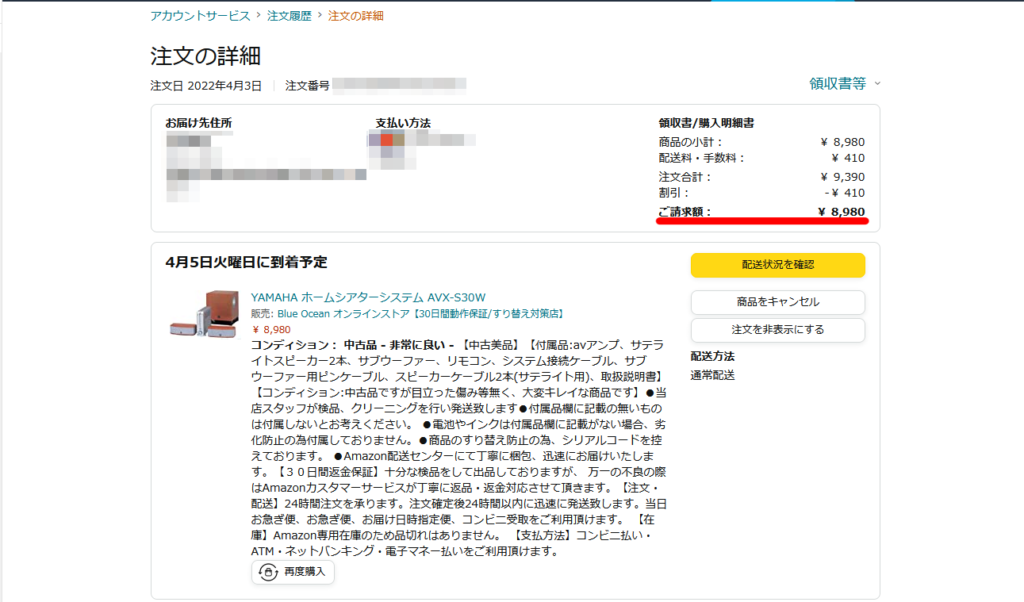Click the arrow separator after アカウントサービス
The image size is (1024, 602).
[x=259, y=16]
